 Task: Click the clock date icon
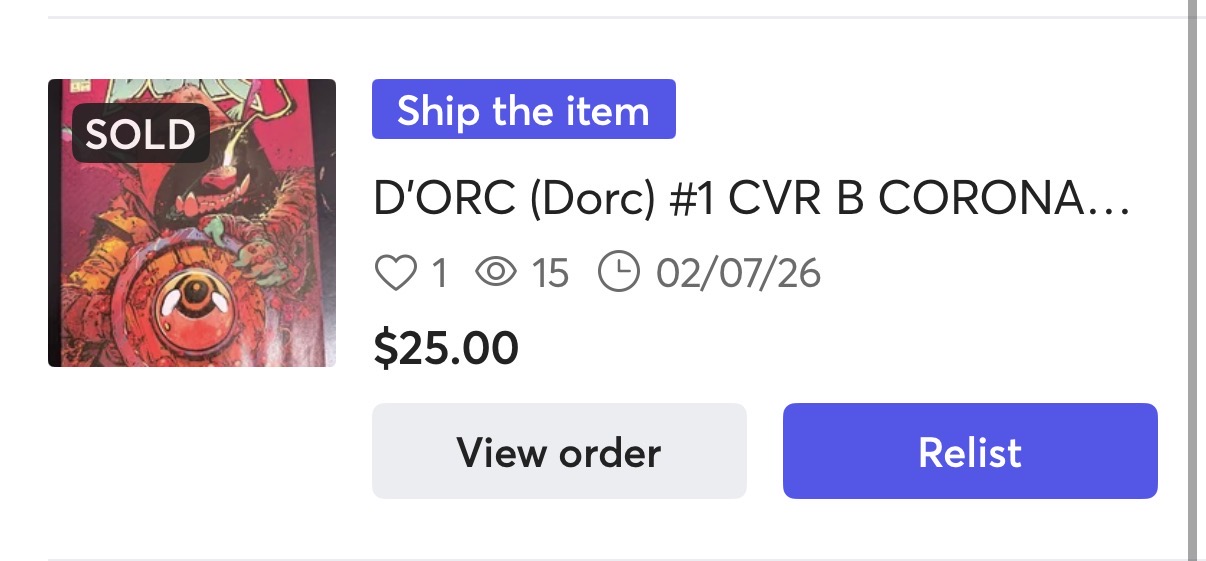tap(618, 272)
